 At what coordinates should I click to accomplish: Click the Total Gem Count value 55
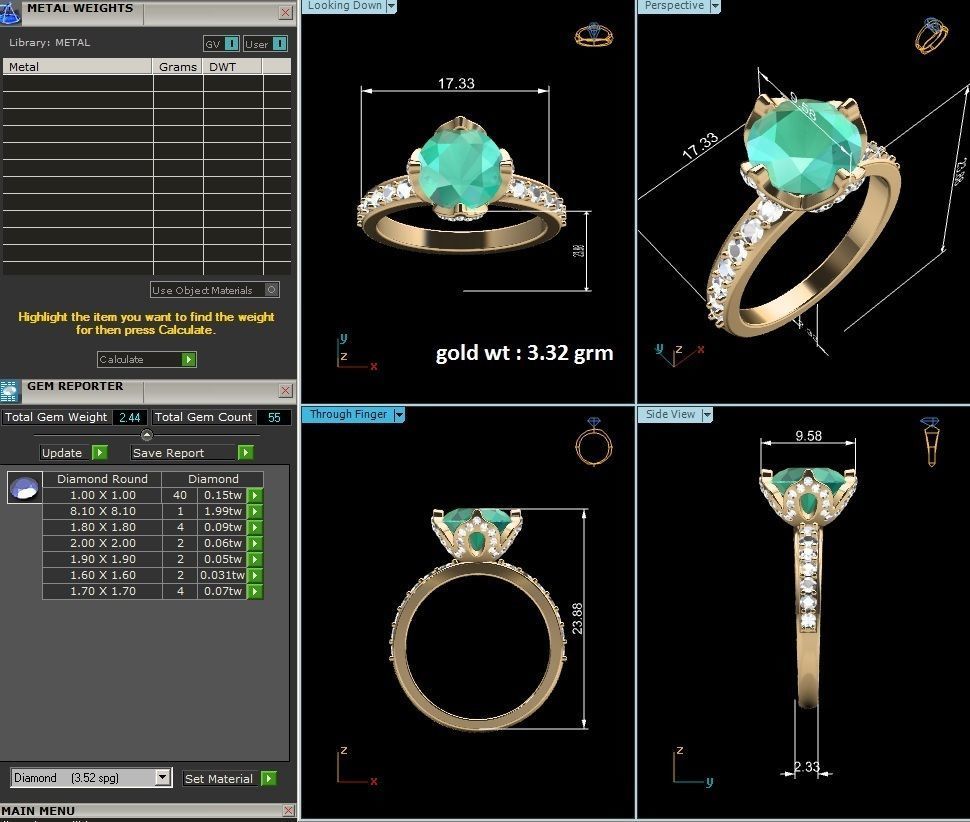tap(273, 417)
